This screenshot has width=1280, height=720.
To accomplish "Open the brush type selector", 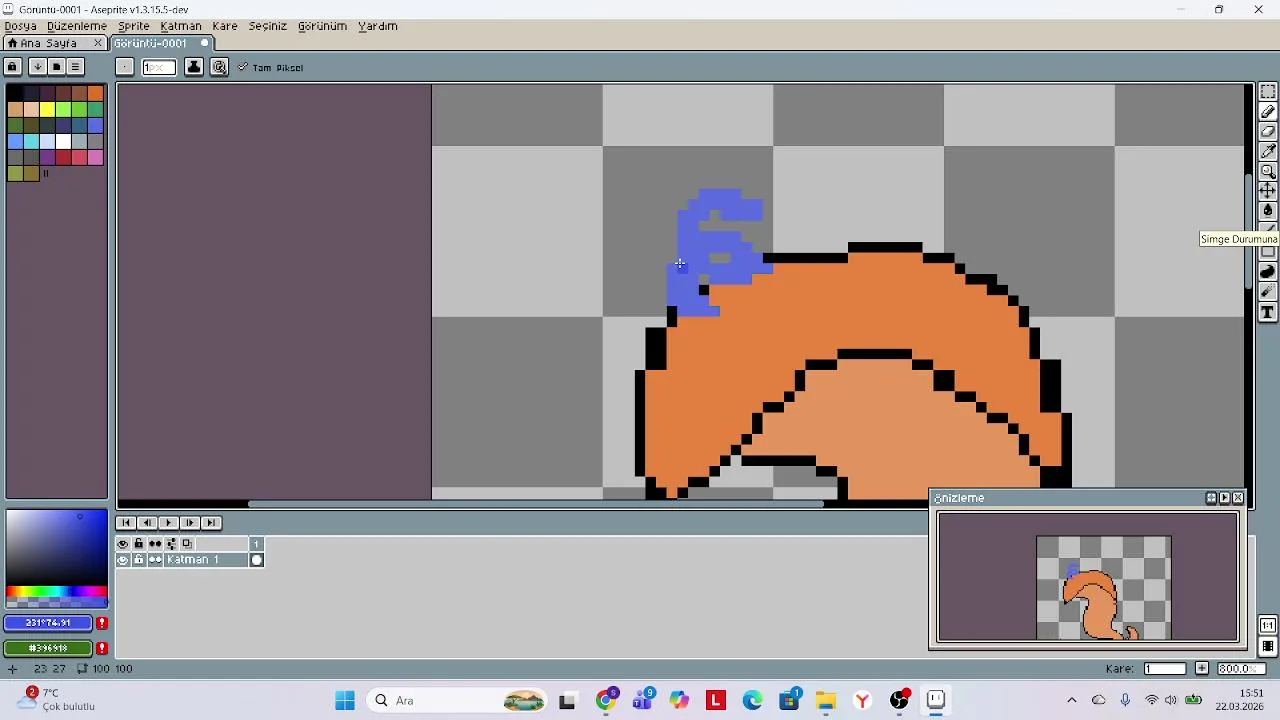I will tap(124, 67).
